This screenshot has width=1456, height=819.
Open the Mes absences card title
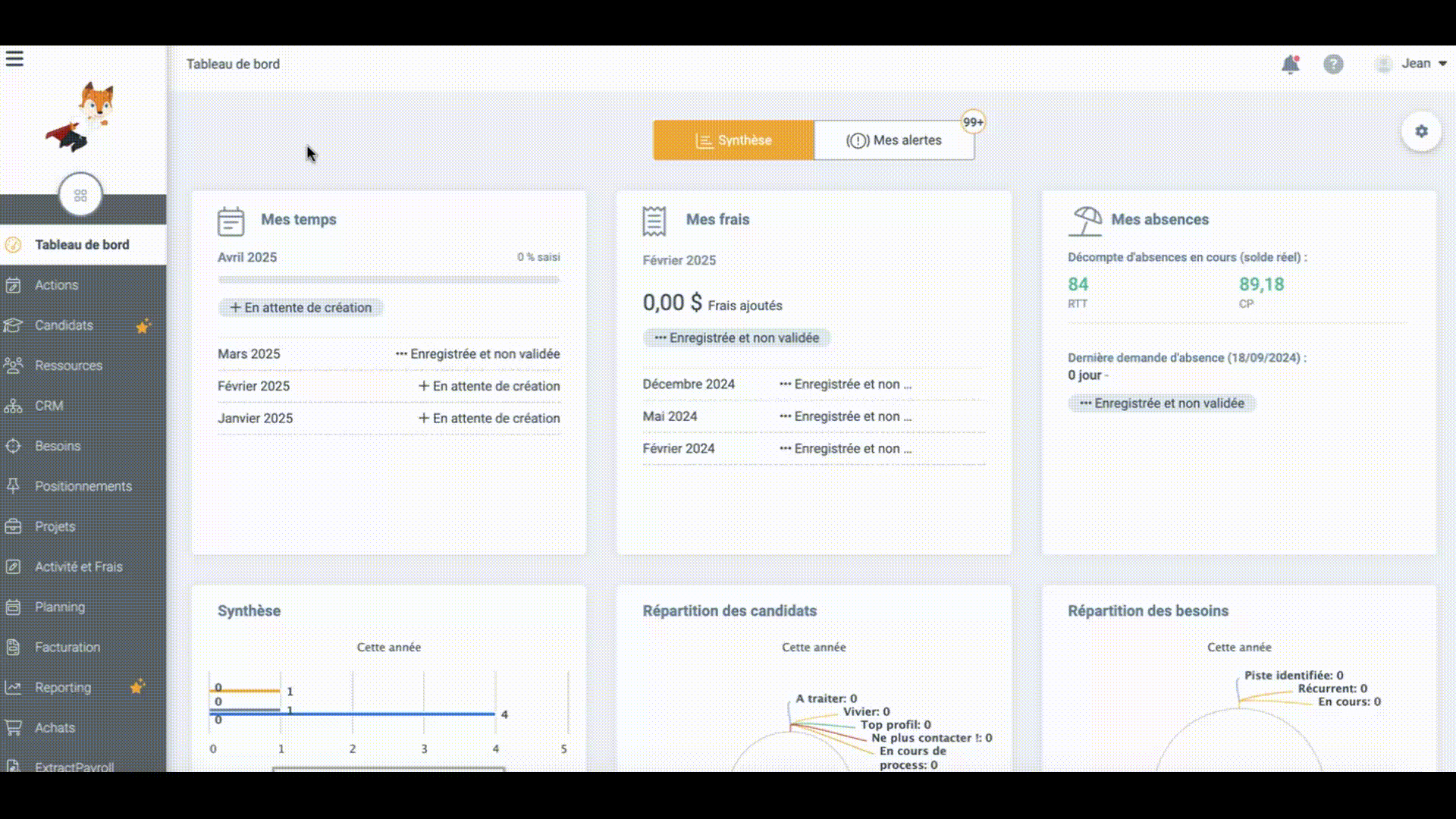tap(1159, 220)
